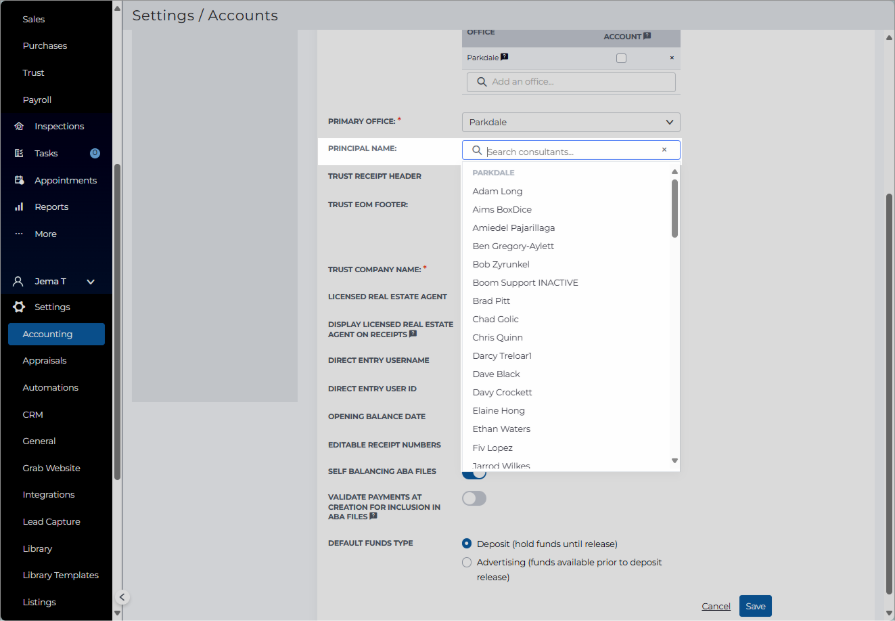Screen dimensions: 895x621
Task: Open Library settings
Action: click(37, 549)
